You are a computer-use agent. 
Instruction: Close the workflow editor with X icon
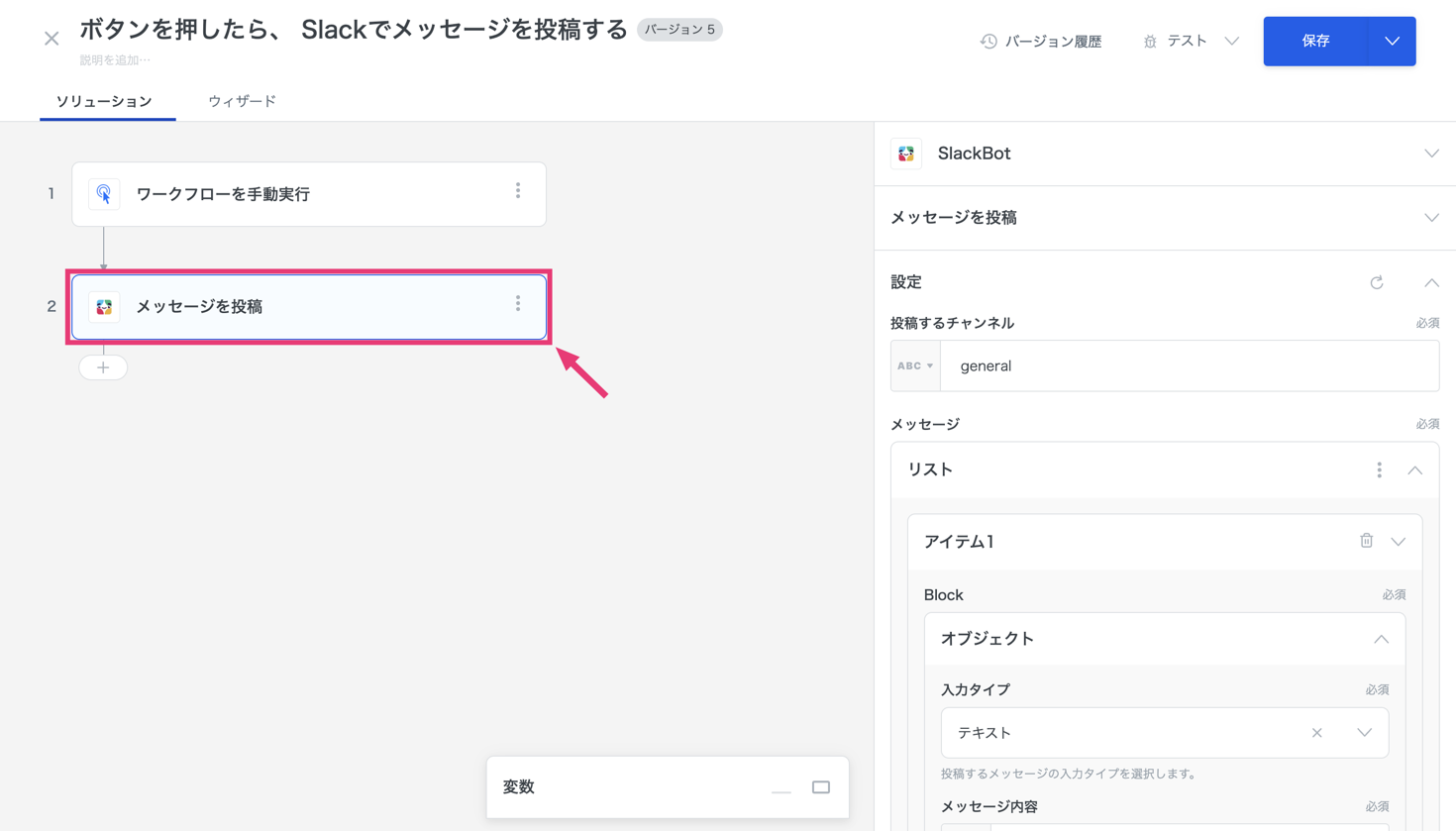52,39
